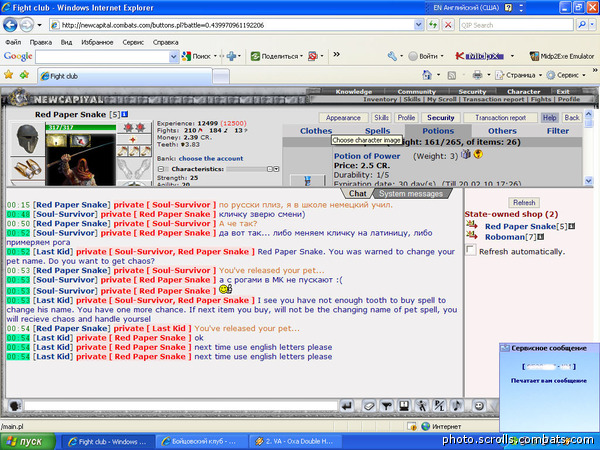Click the chat message input field
Screen dimensions: 600x450
[x=181, y=406]
